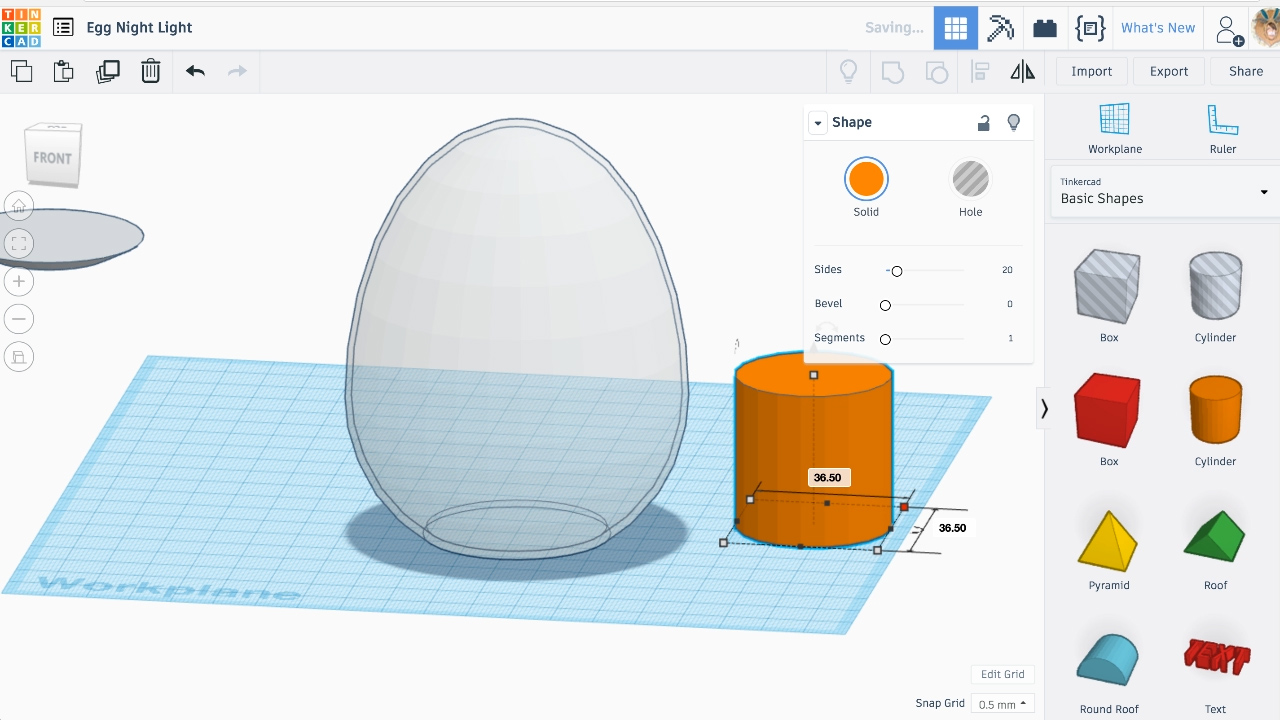
Task: Adjust the Sides slider handle
Action: point(897,271)
